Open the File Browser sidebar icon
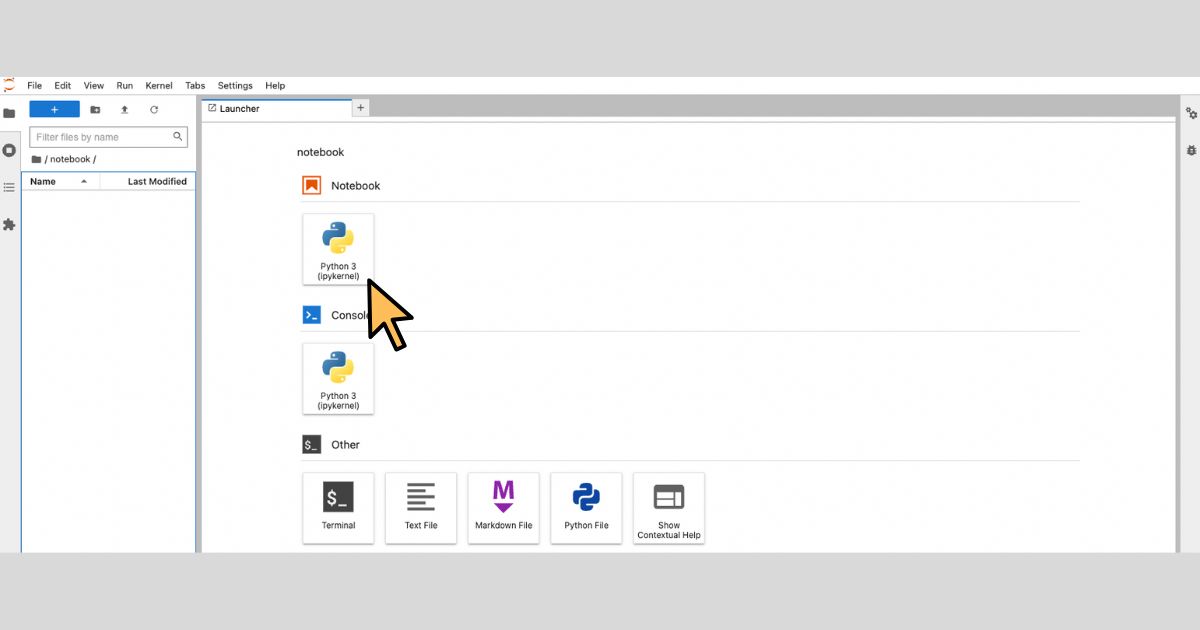Image resolution: width=1200 pixels, height=630 pixels. pos(9,113)
